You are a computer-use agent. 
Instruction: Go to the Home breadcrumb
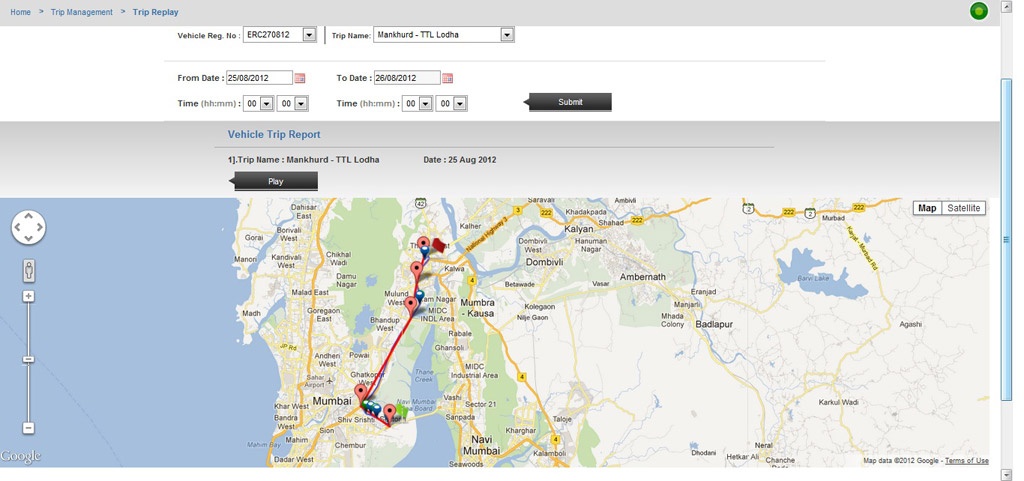[20, 12]
